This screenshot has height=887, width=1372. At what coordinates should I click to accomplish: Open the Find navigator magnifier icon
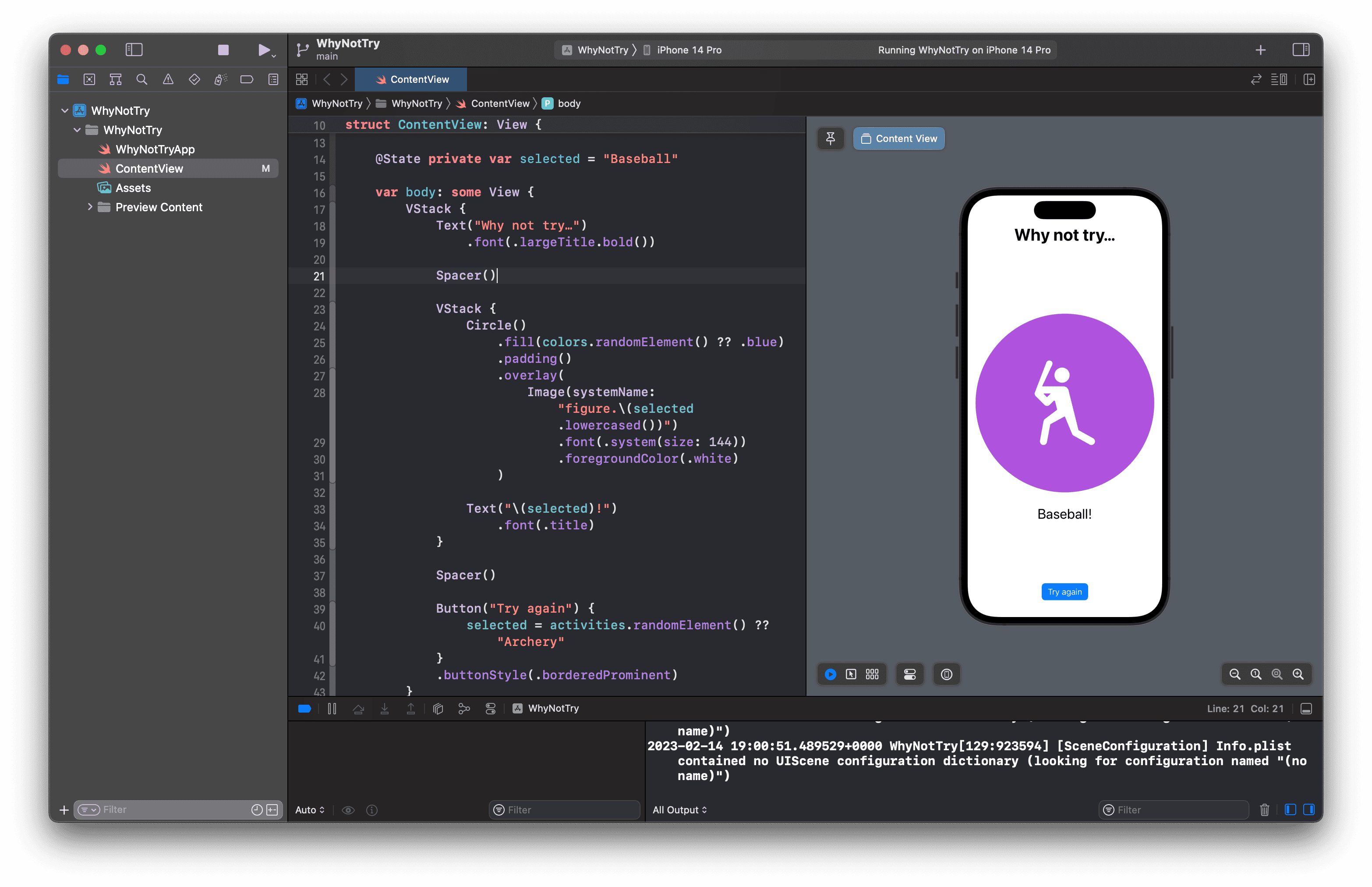click(141, 79)
